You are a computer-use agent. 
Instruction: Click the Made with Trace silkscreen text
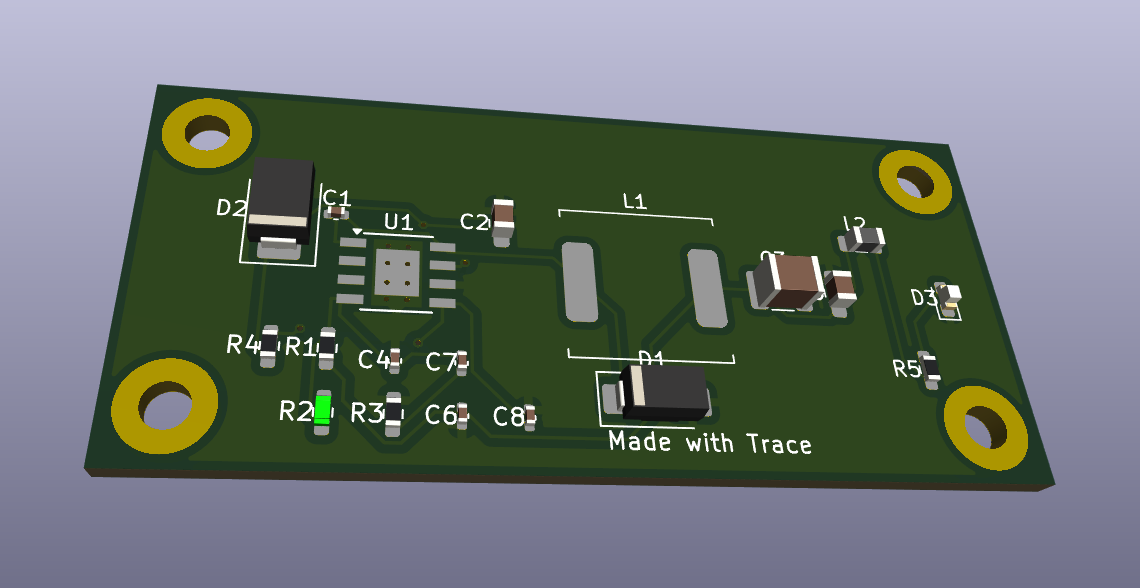tap(712, 443)
